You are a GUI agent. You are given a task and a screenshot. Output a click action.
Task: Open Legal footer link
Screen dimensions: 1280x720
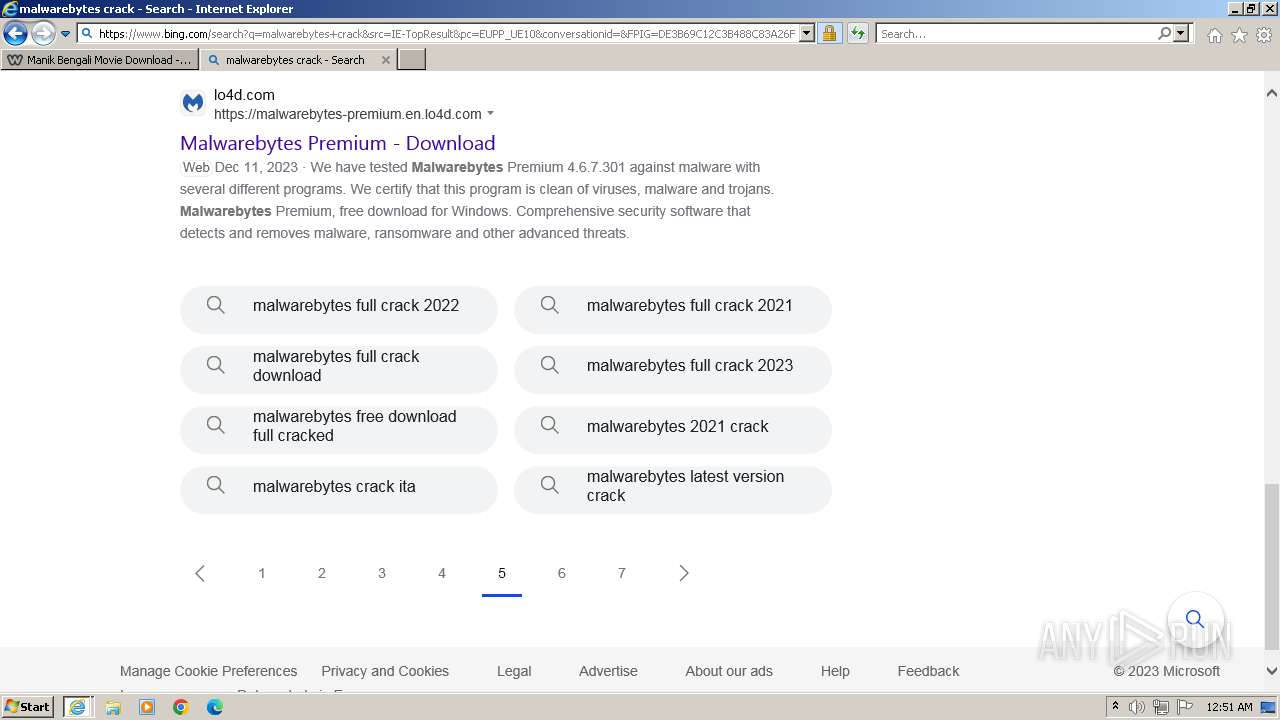tap(514, 671)
